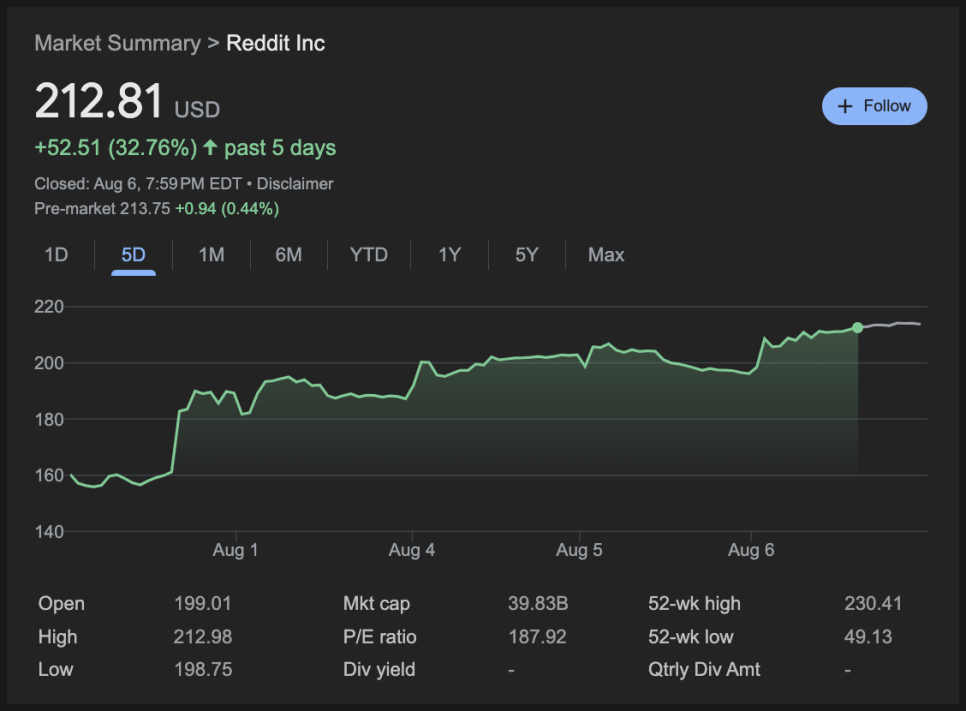Click the 52-wk high label

(x=694, y=603)
